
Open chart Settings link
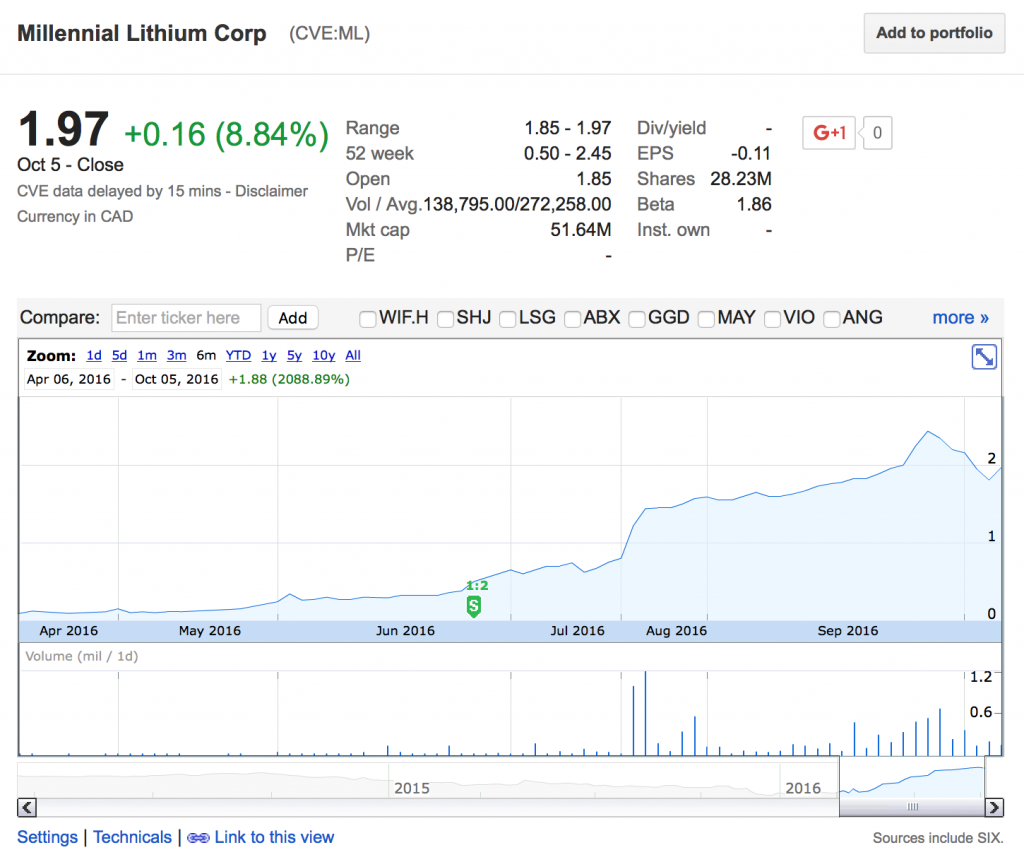[47, 838]
